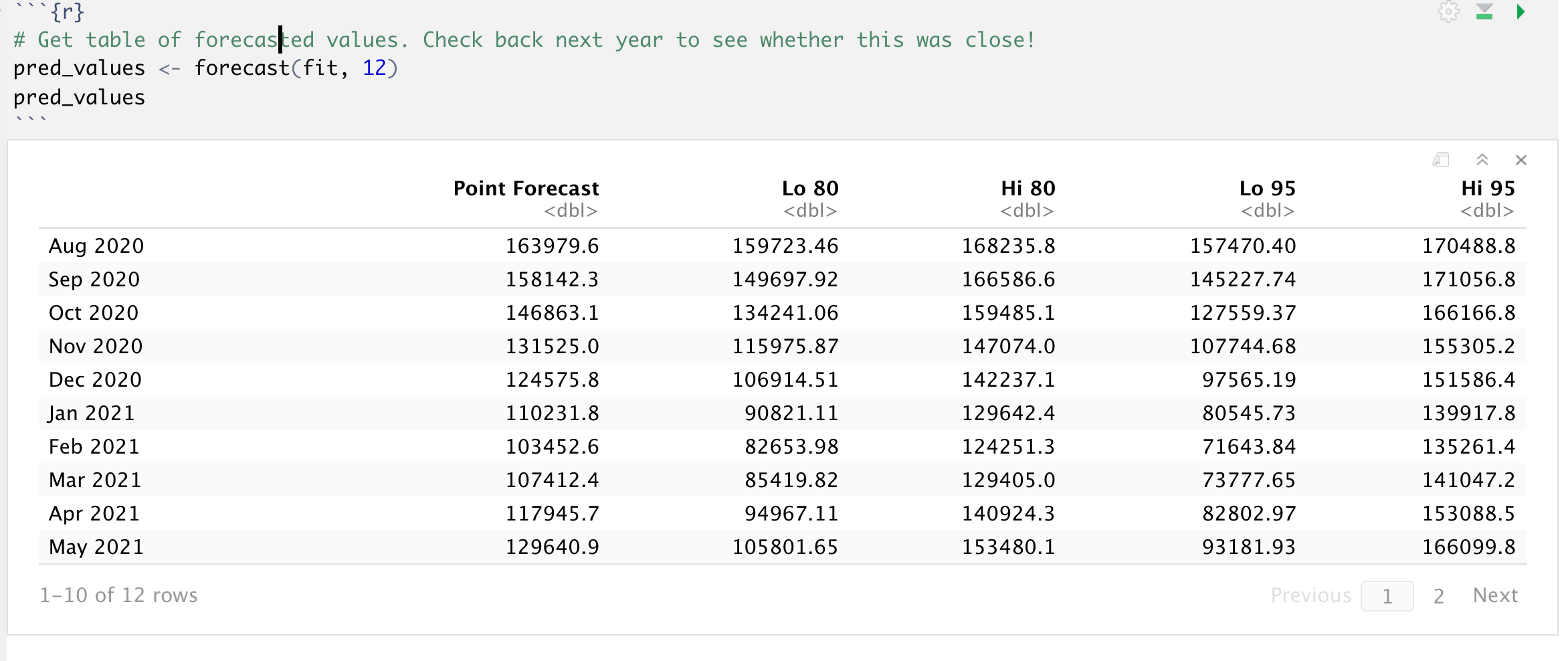Open chunk options gear icon
The width and height of the screenshot is (1568, 661).
click(x=1448, y=12)
